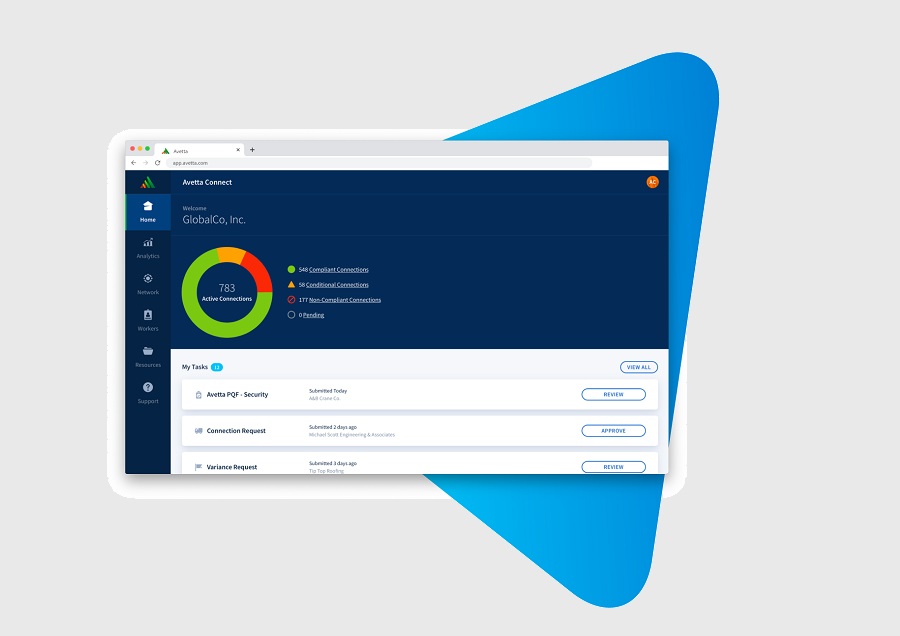Open a new browser tab
Viewport: 900px width, 636px height.
[252, 150]
